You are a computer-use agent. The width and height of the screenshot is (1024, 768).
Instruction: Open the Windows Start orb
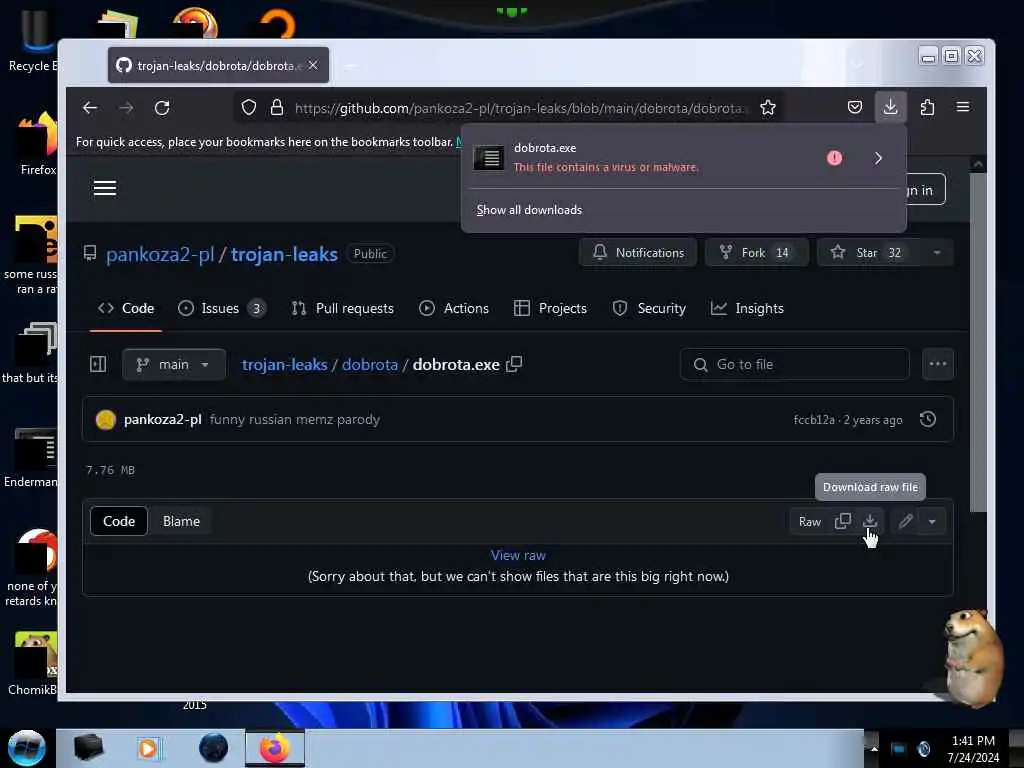[x=27, y=748]
